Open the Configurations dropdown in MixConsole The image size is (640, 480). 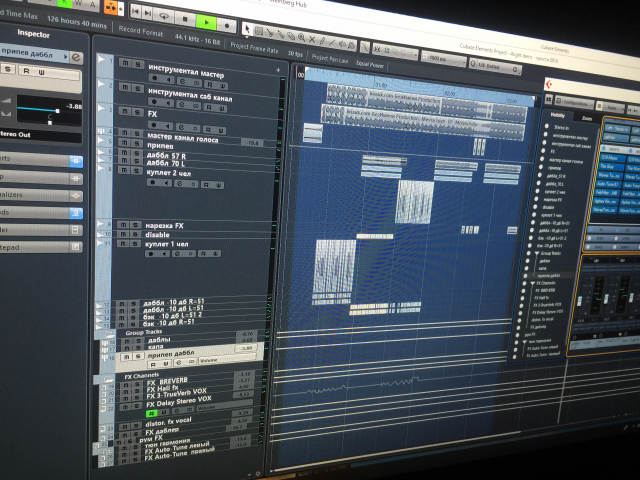[x=575, y=102]
